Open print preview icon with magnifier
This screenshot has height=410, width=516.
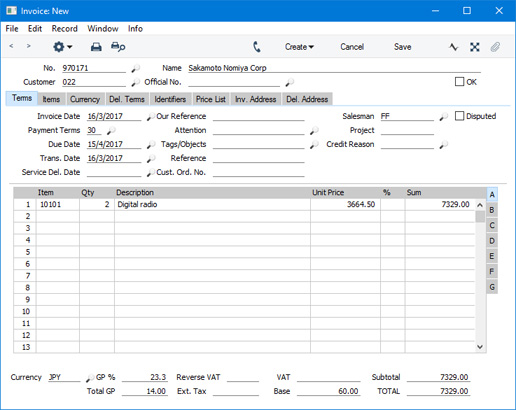coord(118,47)
